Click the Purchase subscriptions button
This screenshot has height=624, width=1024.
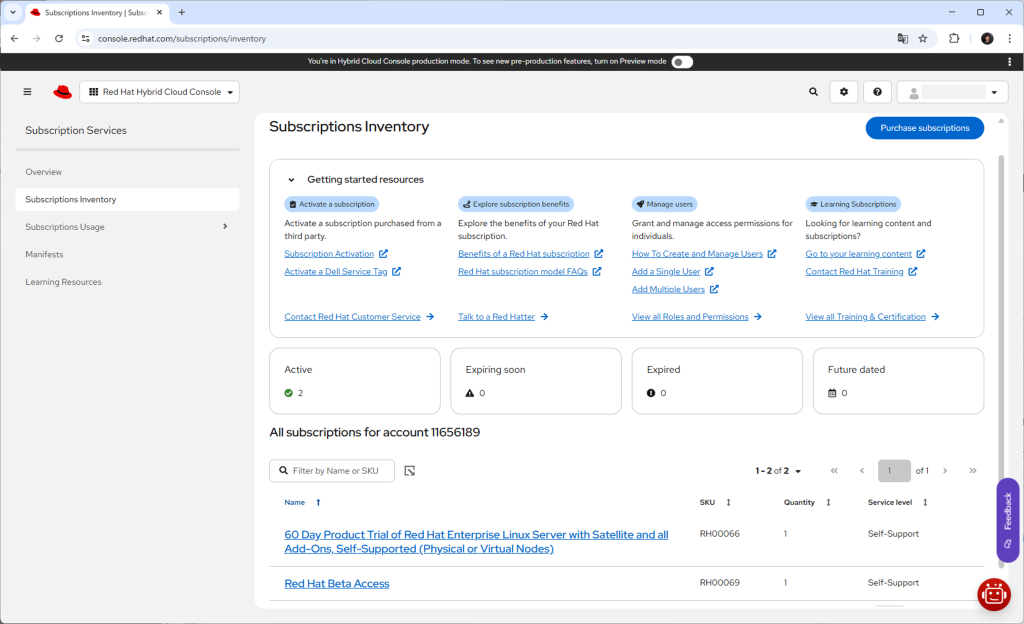point(924,128)
